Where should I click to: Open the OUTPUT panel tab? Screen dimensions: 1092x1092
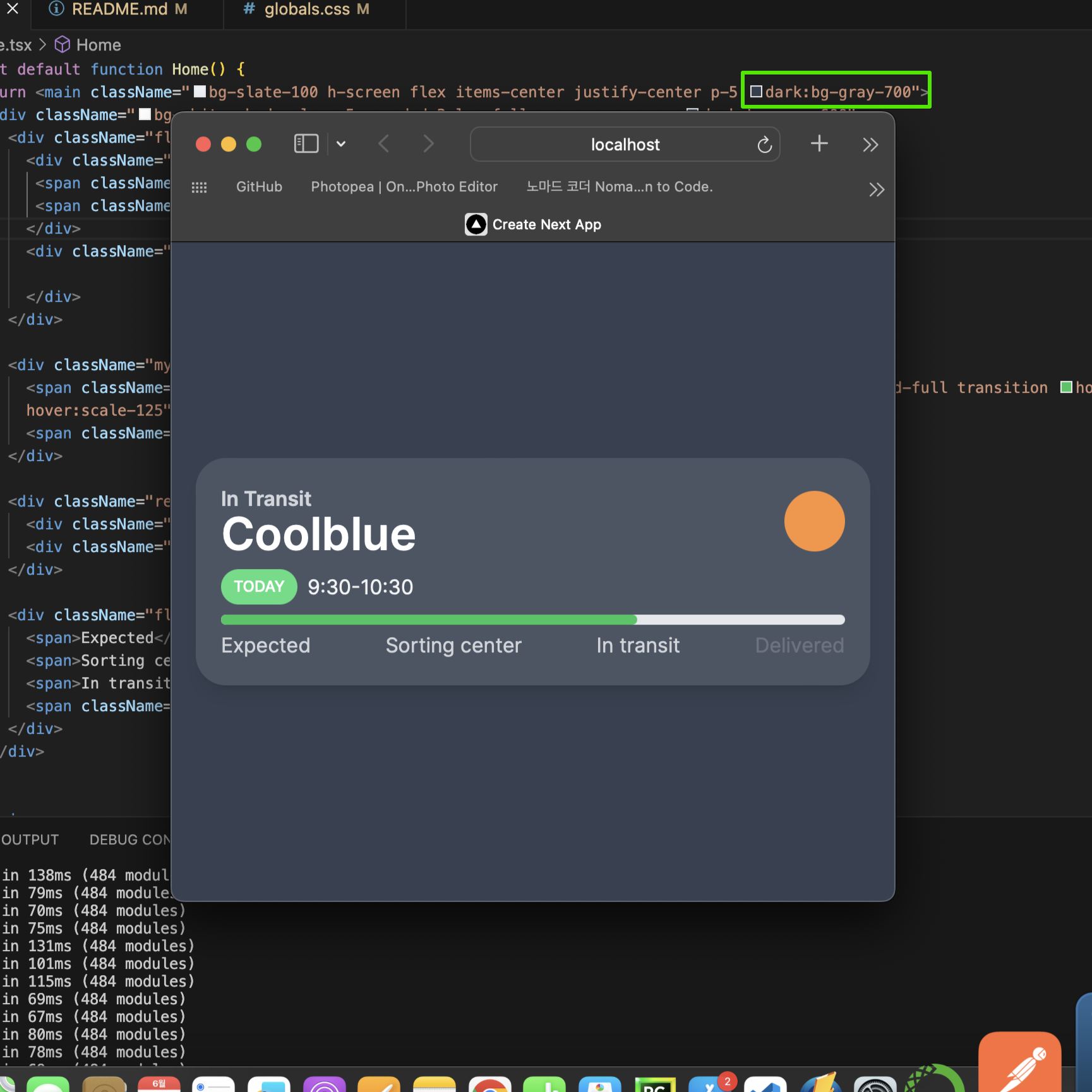(x=30, y=839)
